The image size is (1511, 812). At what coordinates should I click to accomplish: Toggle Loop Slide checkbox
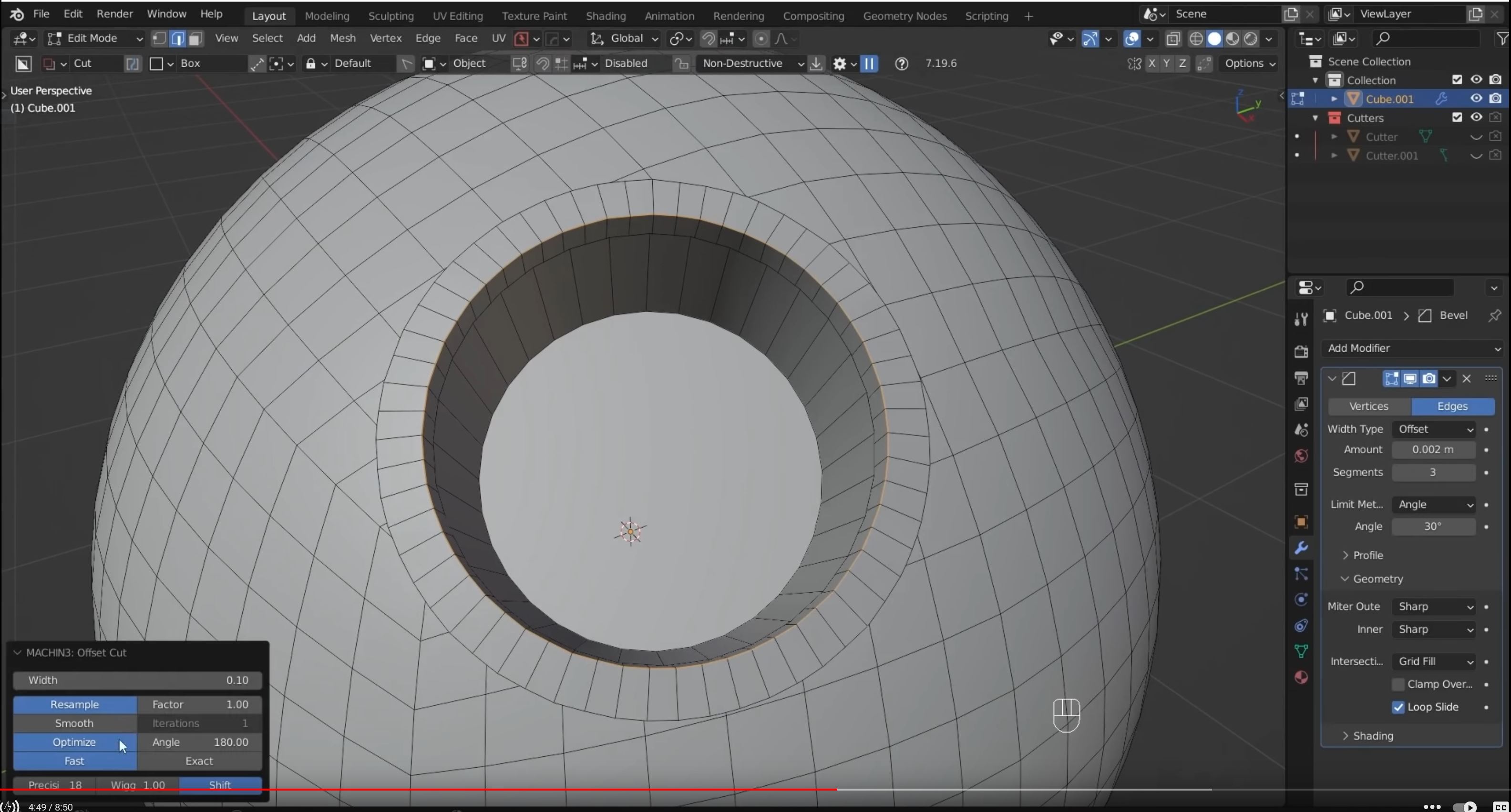click(1398, 707)
